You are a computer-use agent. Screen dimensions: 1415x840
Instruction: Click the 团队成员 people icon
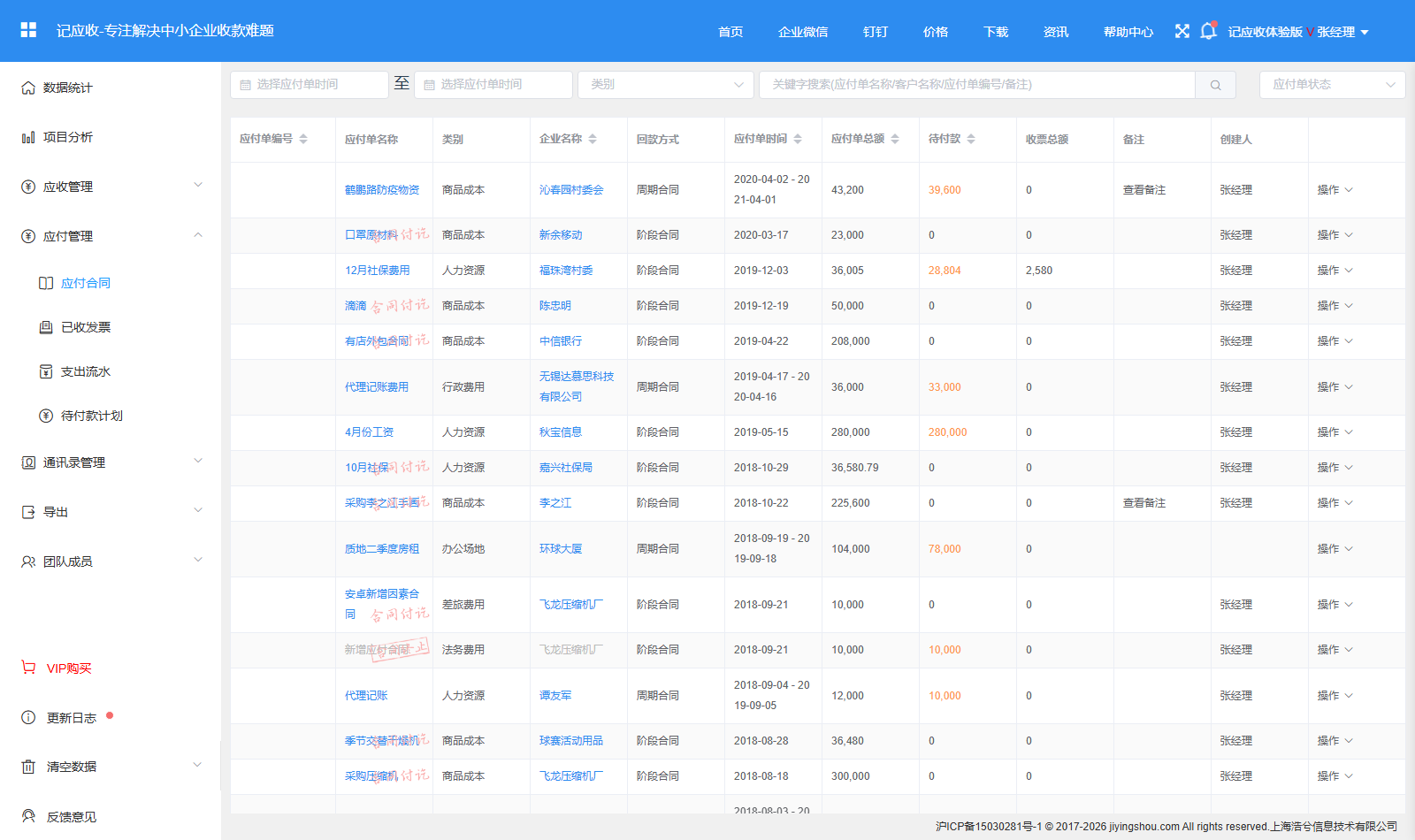click(x=28, y=561)
